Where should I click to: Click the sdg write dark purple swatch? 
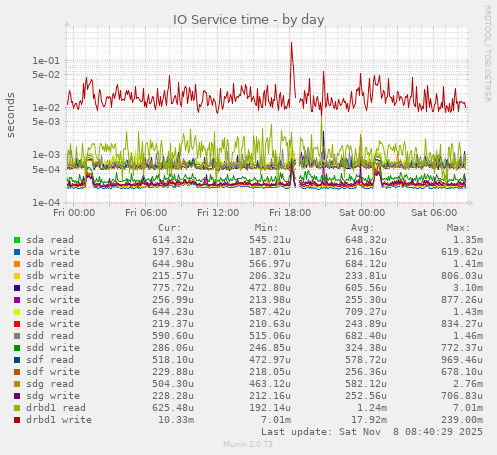pyautogui.click(x=17, y=396)
